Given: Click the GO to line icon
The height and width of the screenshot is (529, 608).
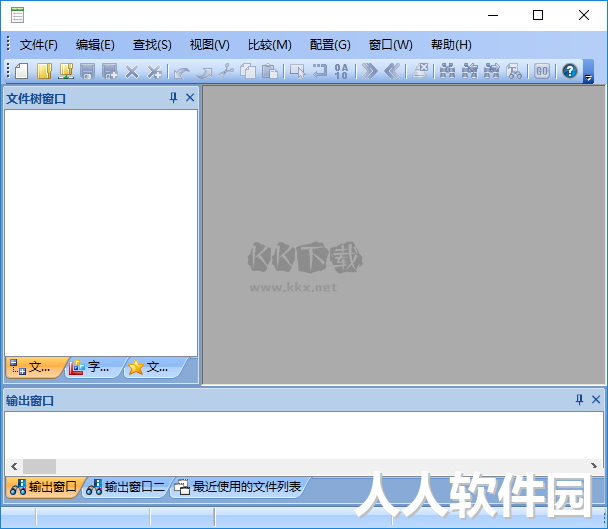Looking at the screenshot, I should coord(542,71).
